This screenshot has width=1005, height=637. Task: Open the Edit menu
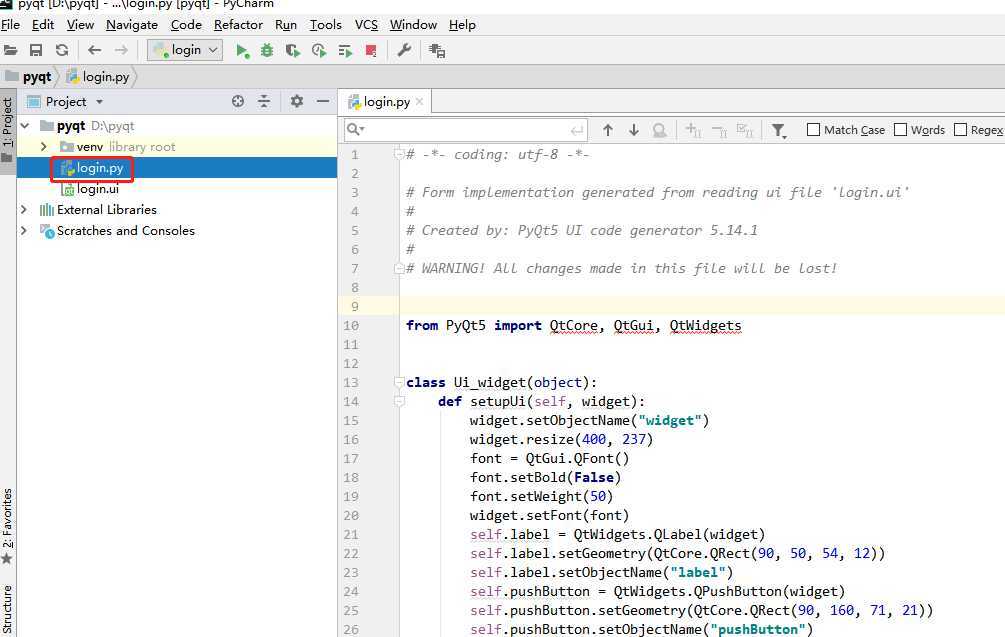tap(43, 24)
